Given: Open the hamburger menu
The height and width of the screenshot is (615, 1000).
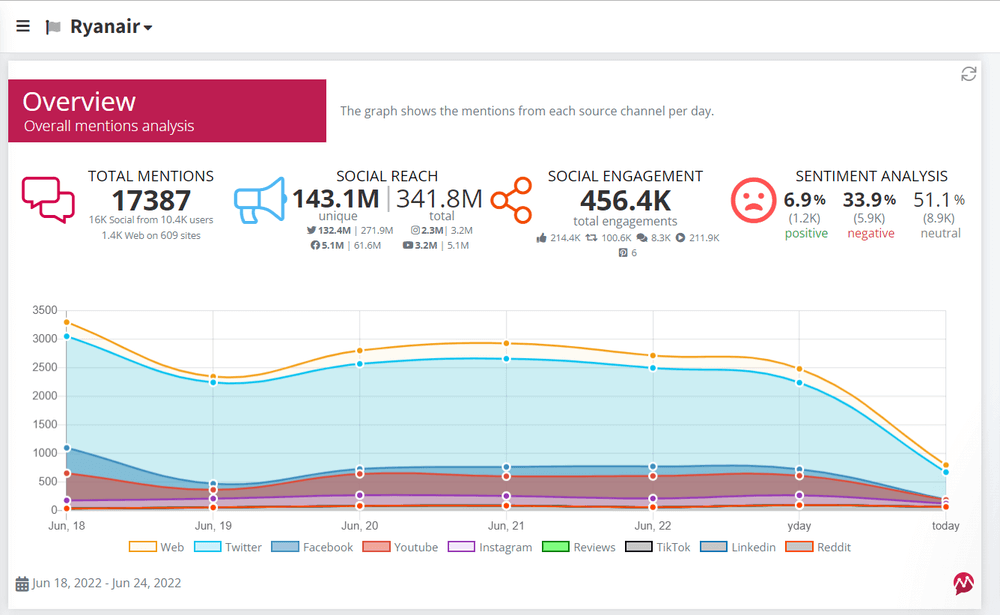Looking at the screenshot, I should click(23, 26).
